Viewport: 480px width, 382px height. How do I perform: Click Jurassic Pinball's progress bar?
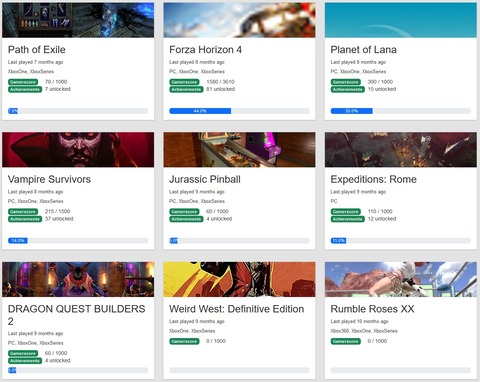pyautogui.click(x=239, y=241)
